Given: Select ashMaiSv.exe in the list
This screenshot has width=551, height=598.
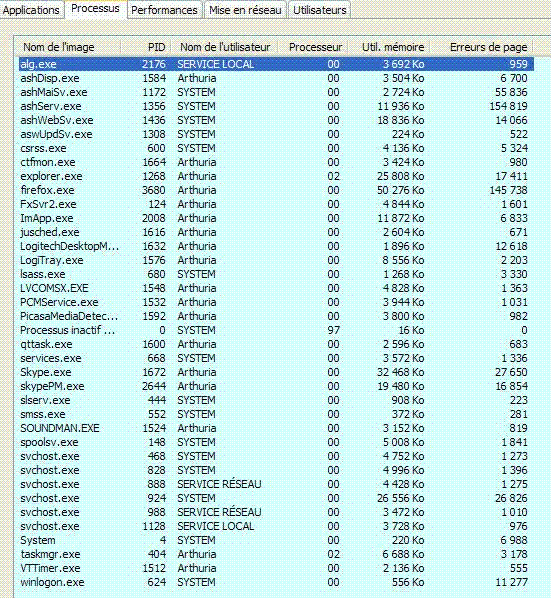Looking at the screenshot, I should (276, 92).
